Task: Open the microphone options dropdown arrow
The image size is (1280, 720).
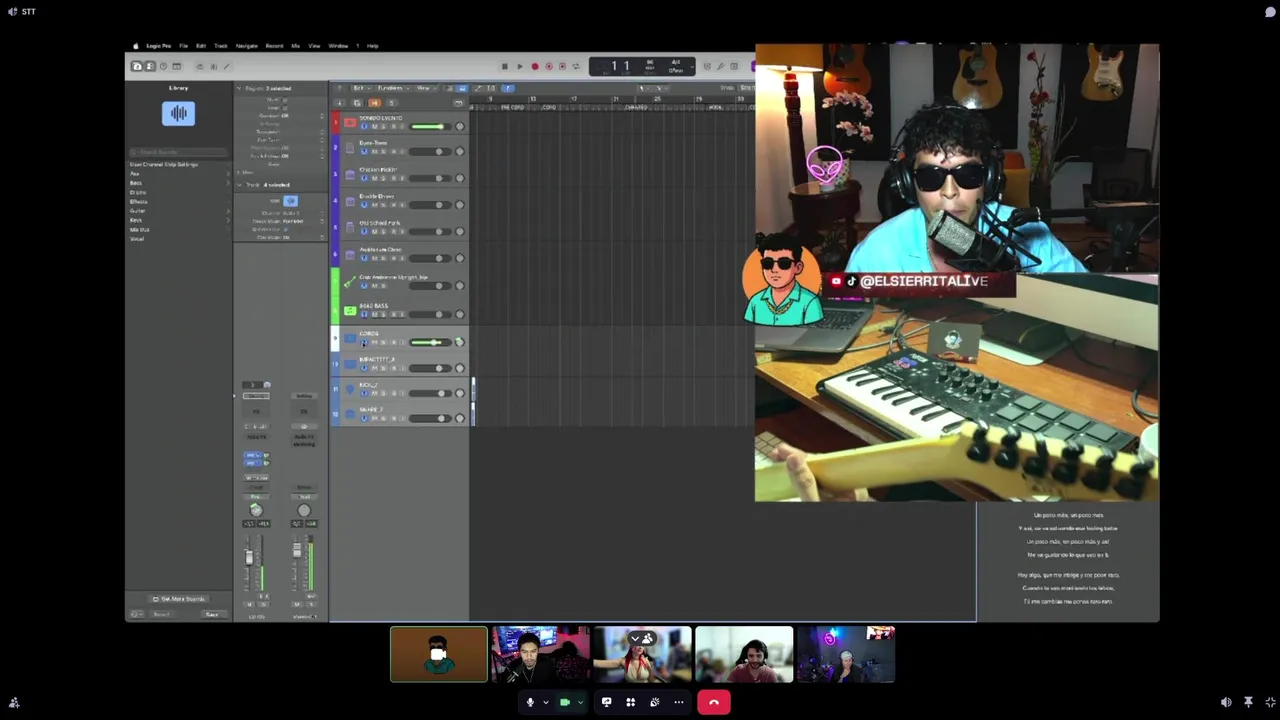Action: point(545,702)
